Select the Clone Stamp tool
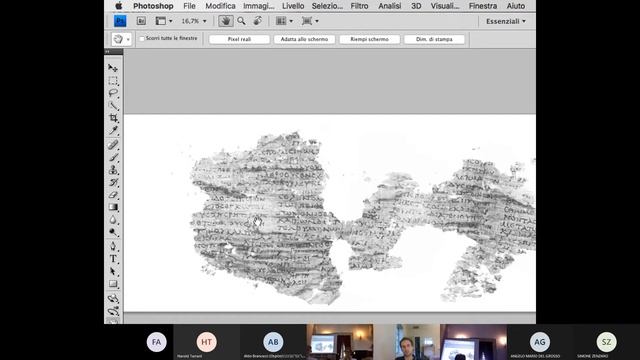The height and width of the screenshot is (360, 640). click(x=113, y=170)
